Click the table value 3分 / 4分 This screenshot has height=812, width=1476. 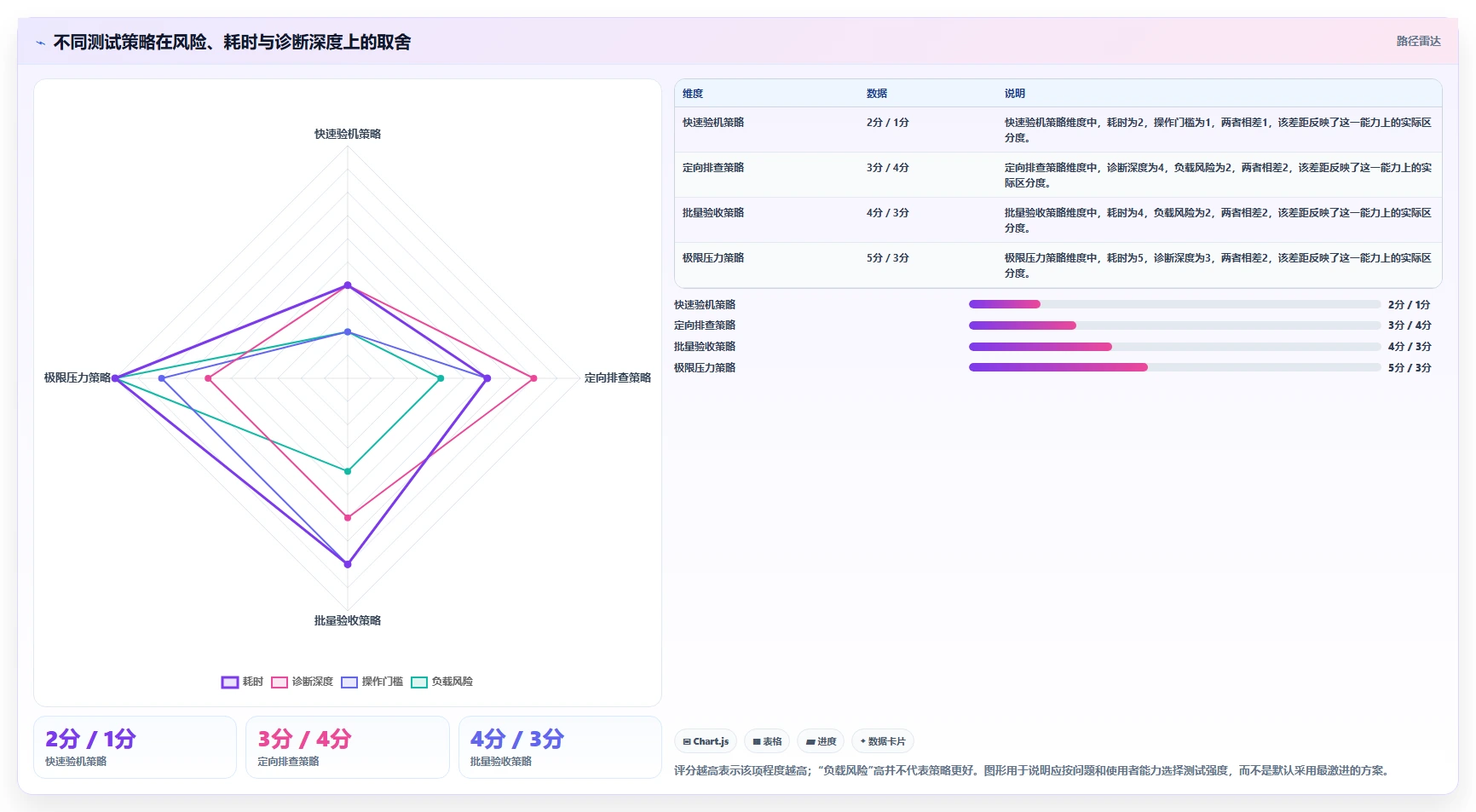887,168
